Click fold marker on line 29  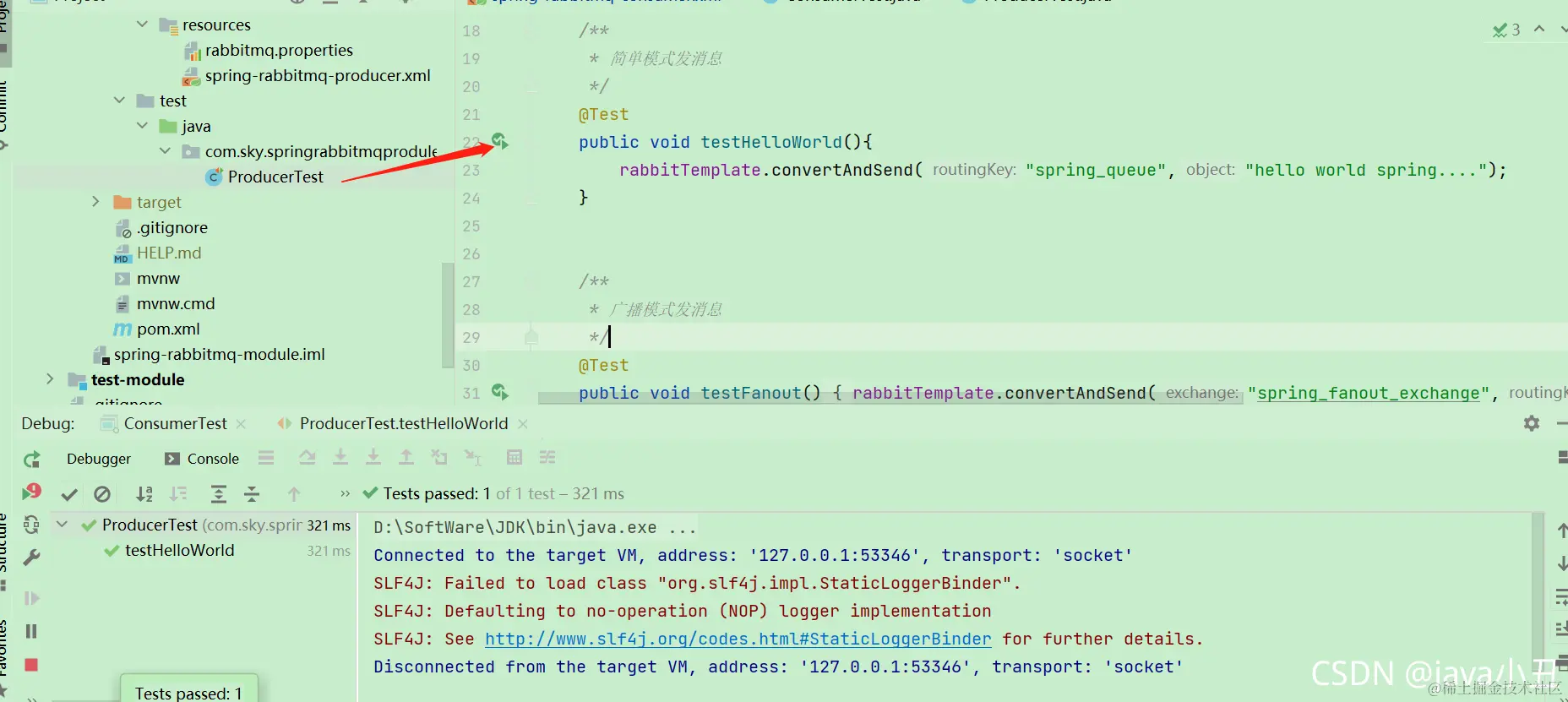531,337
